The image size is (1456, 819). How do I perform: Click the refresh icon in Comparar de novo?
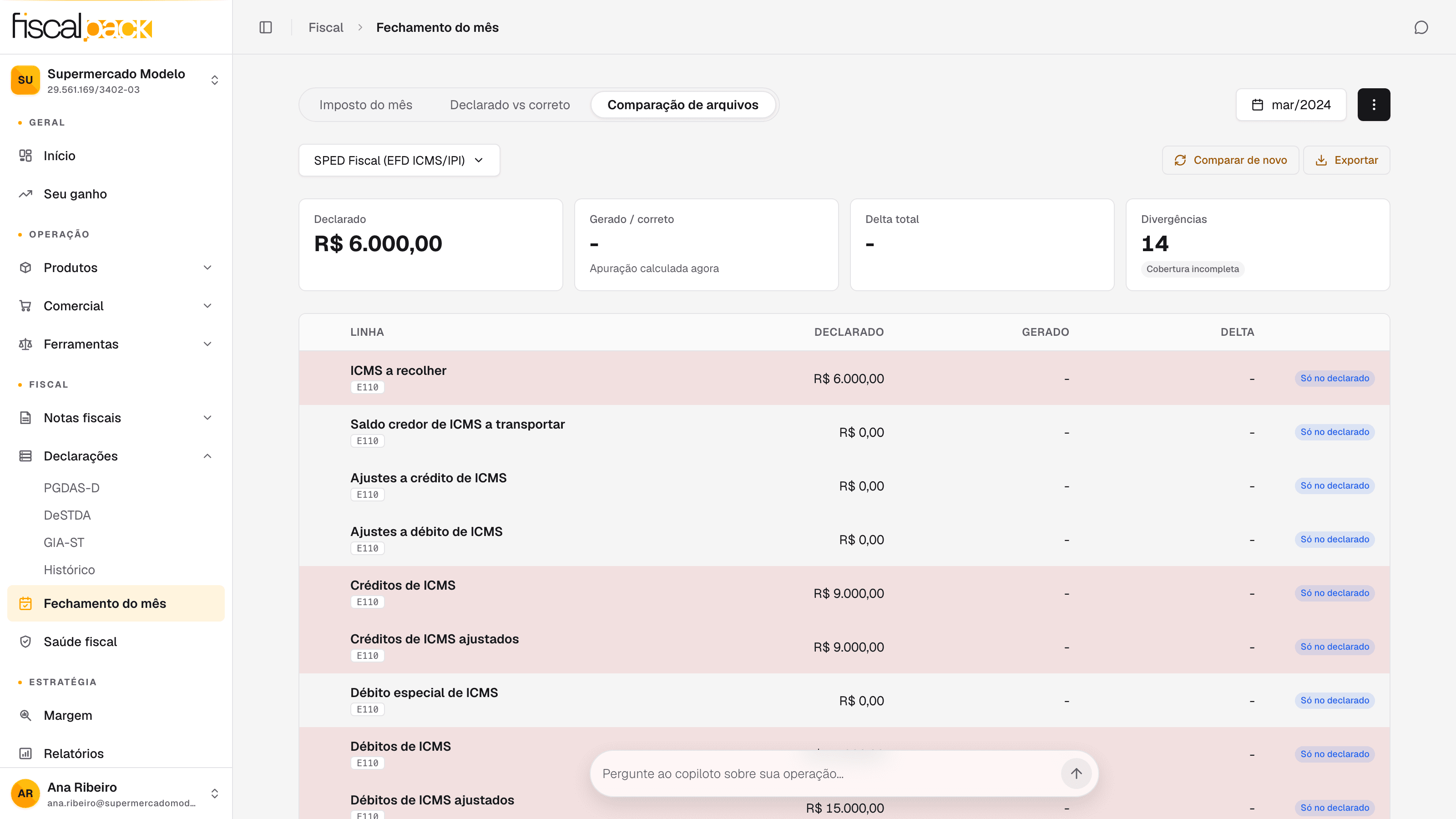point(1180,160)
